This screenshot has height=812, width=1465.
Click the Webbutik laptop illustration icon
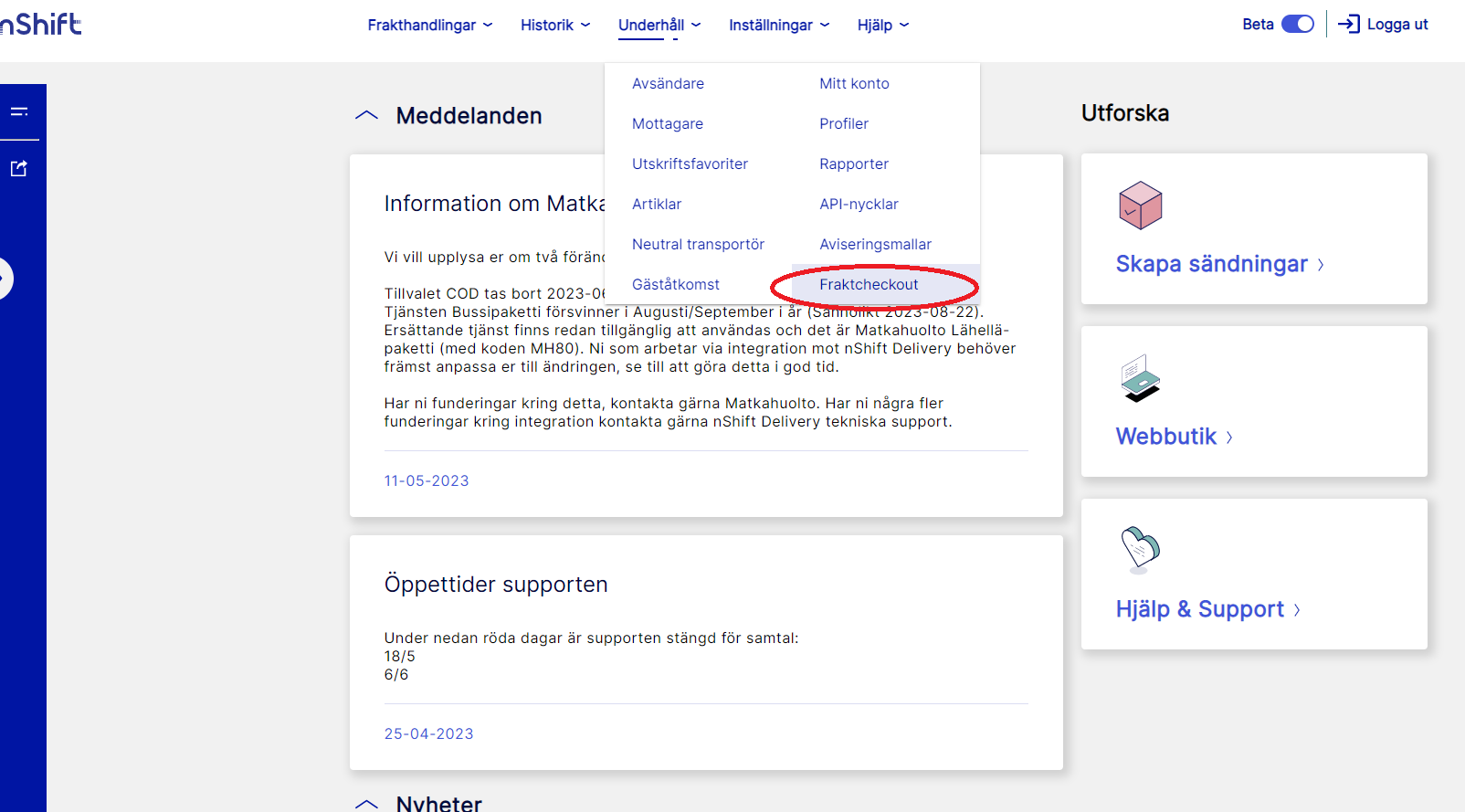click(x=1140, y=378)
